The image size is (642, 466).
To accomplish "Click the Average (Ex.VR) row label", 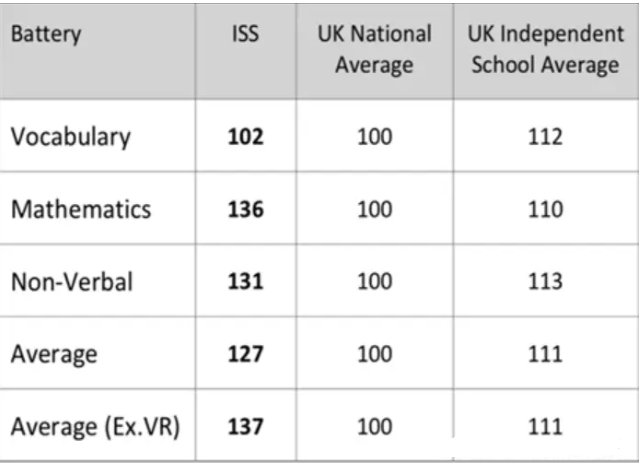I will [95, 428].
